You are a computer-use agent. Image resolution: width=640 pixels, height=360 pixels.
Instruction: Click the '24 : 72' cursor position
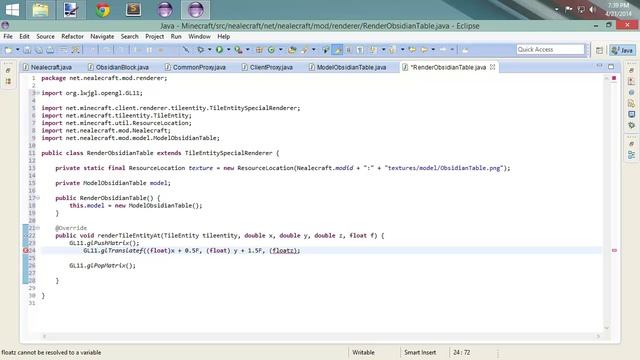(462, 352)
